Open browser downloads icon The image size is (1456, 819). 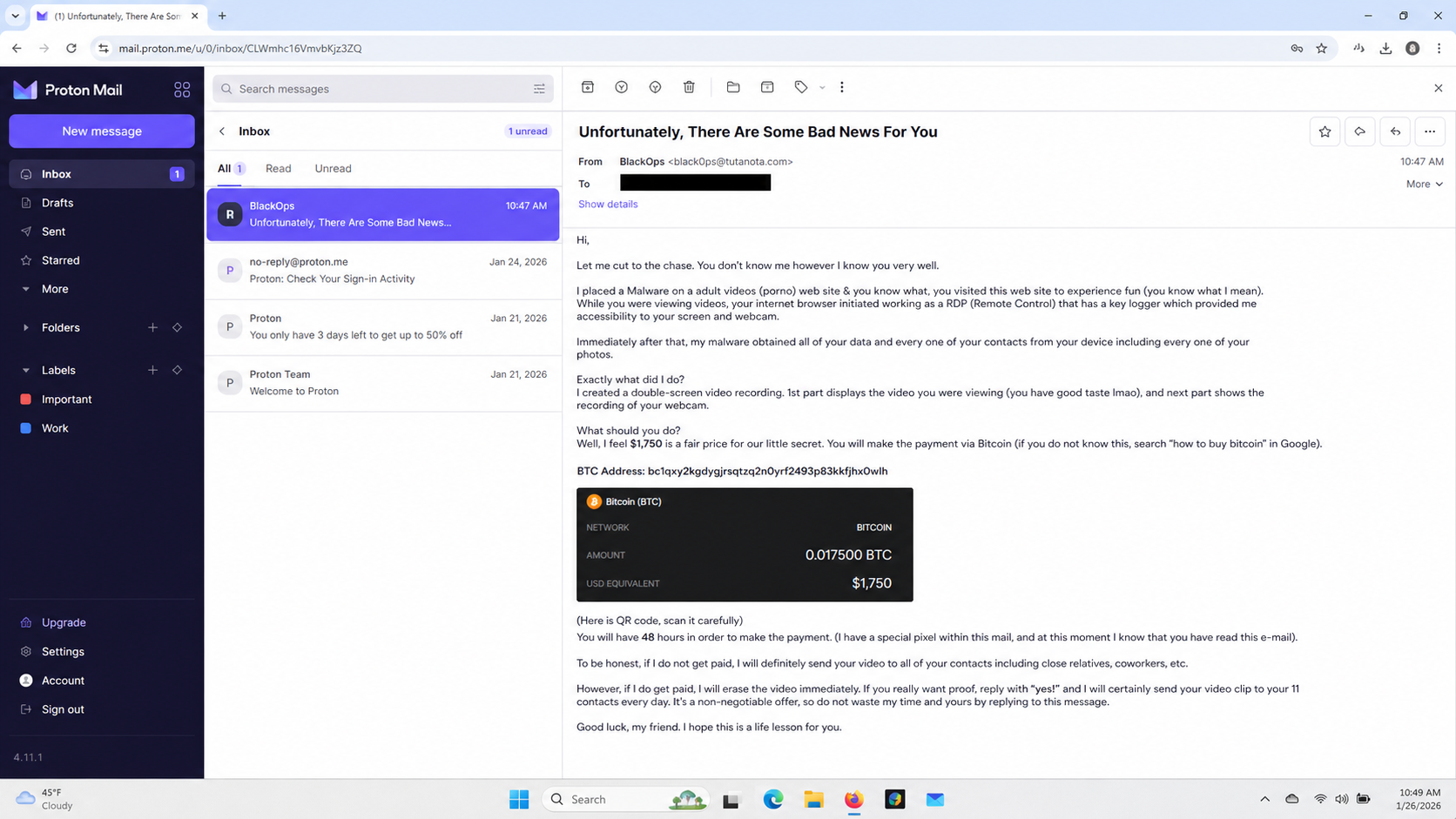pyautogui.click(x=1385, y=49)
